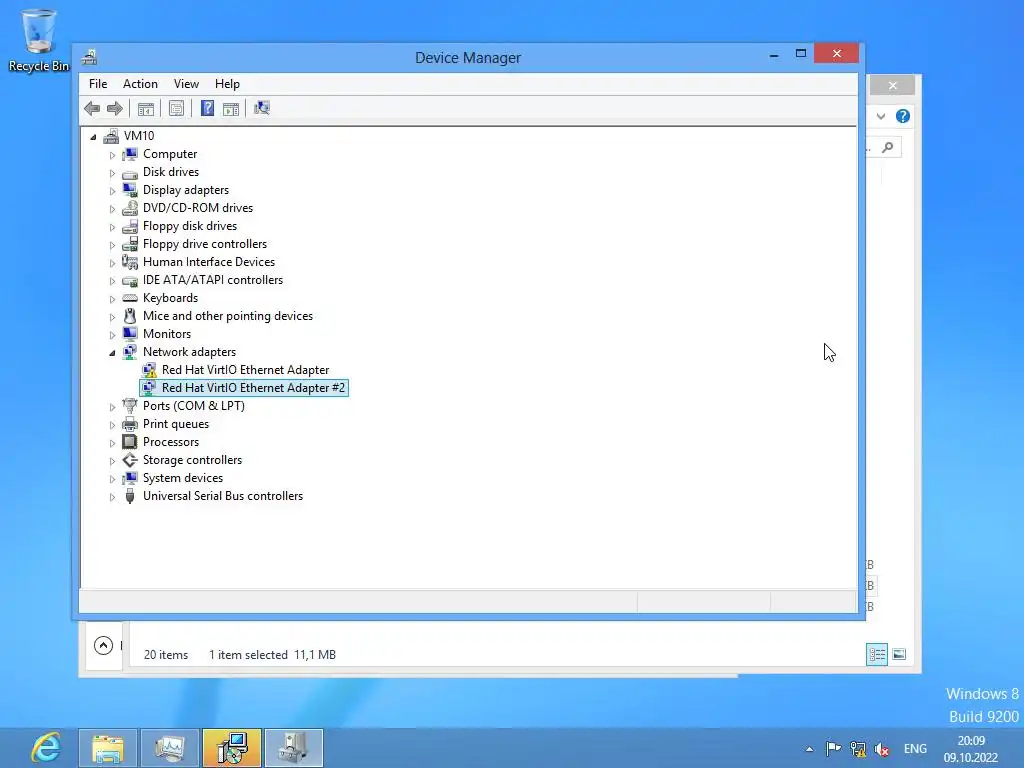Click the Back arrow in Device Manager toolbar
This screenshot has height=768, width=1024.
(x=92, y=108)
